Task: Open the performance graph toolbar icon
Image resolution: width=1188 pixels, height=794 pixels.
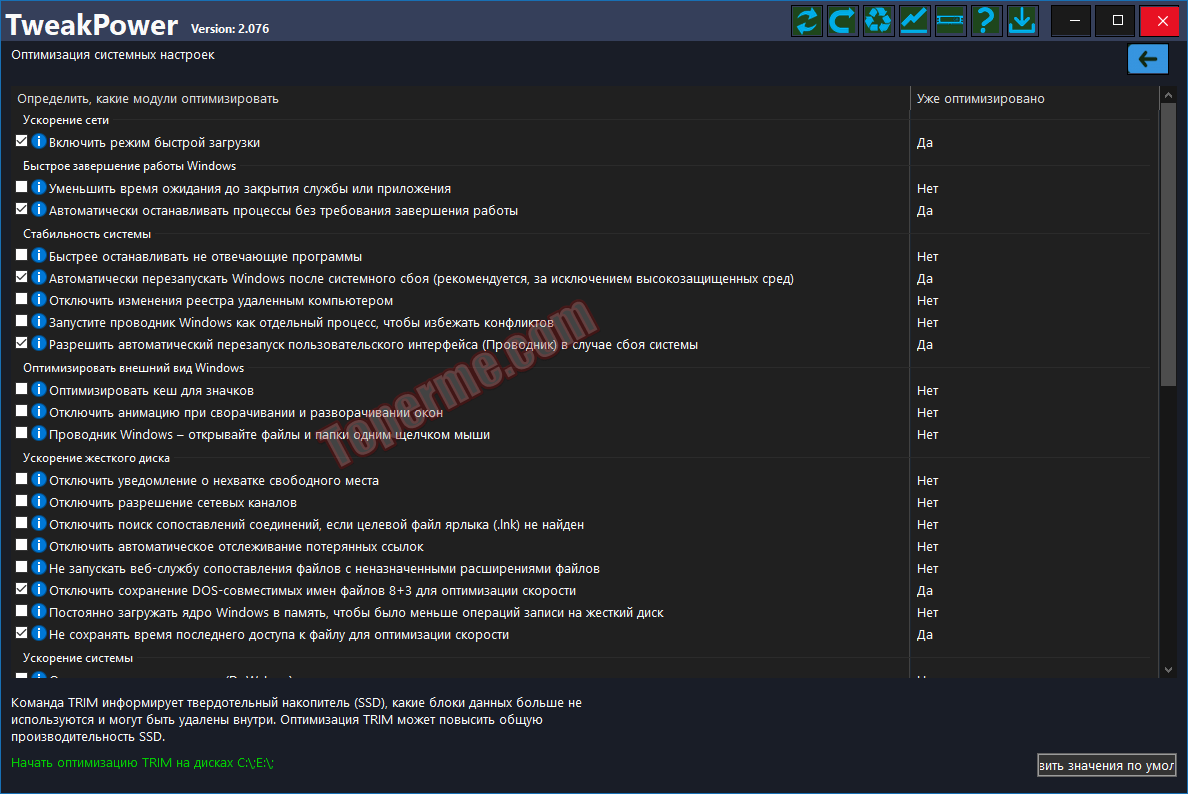Action: (x=914, y=20)
